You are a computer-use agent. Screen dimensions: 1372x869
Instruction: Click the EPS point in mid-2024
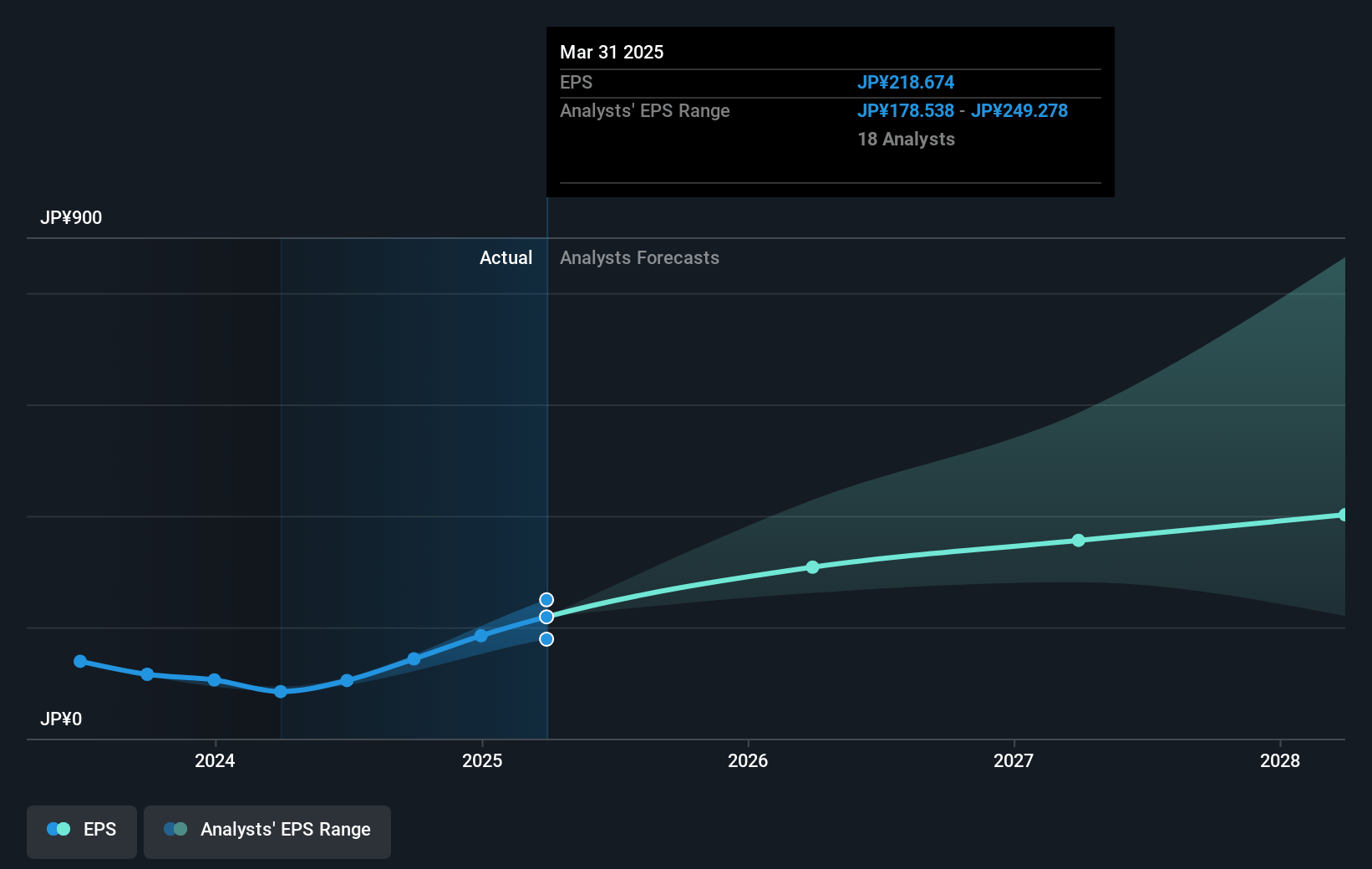(347, 681)
